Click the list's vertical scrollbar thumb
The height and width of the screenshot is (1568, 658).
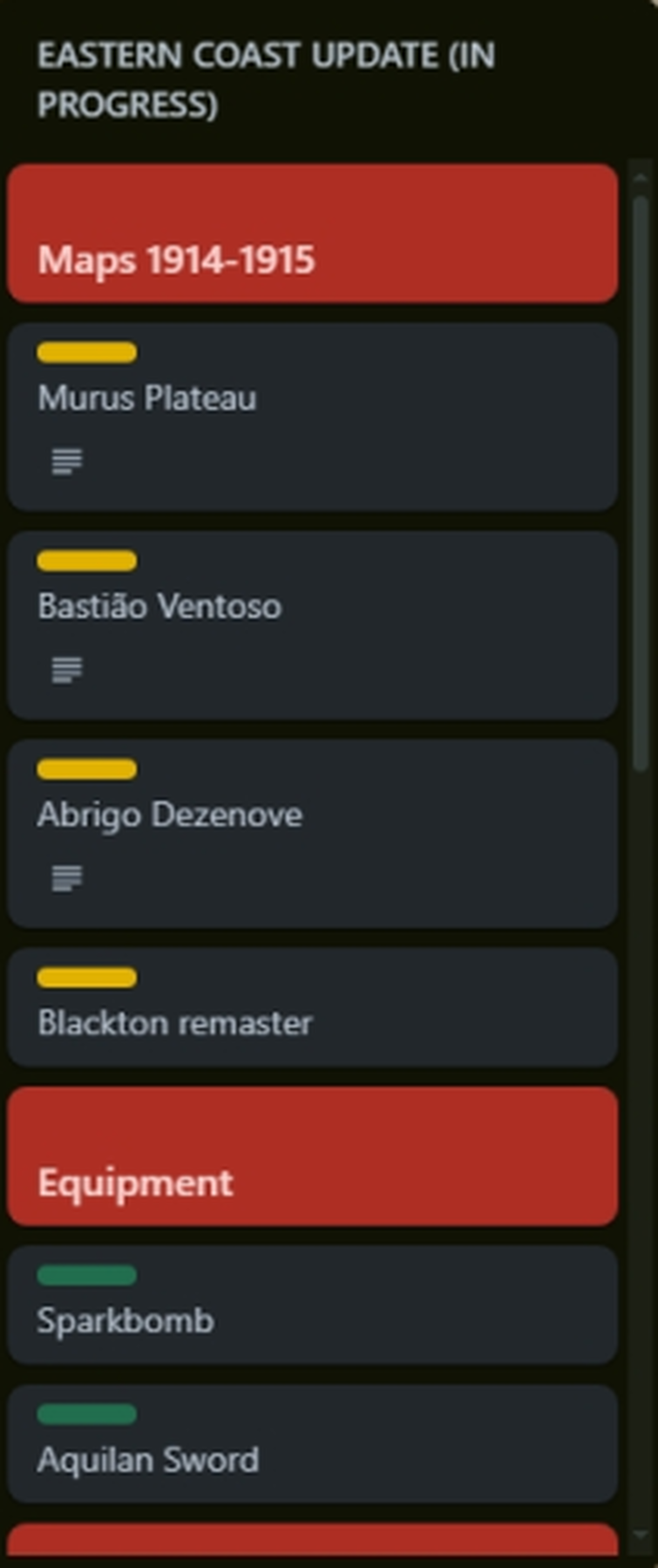[x=641, y=480]
